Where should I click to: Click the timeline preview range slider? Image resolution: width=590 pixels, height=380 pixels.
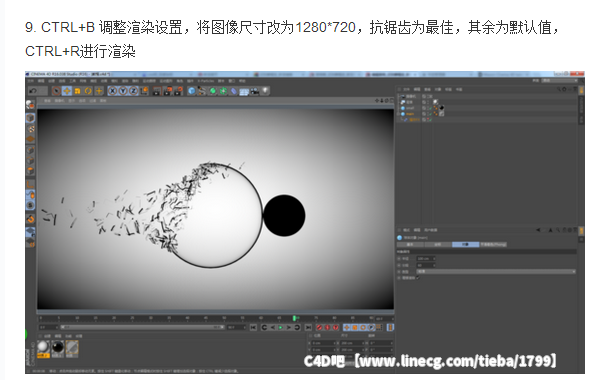pos(142,328)
